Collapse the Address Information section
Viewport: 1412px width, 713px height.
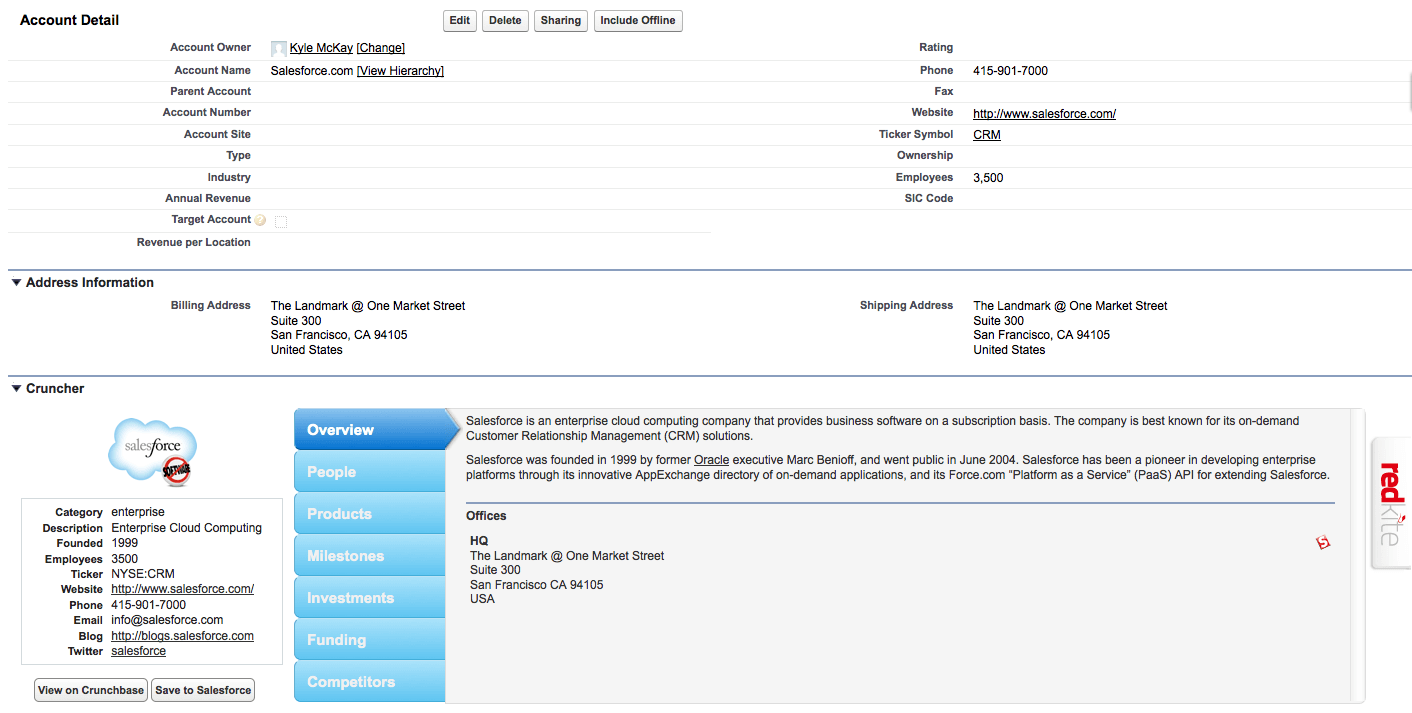pyautogui.click(x=16, y=283)
